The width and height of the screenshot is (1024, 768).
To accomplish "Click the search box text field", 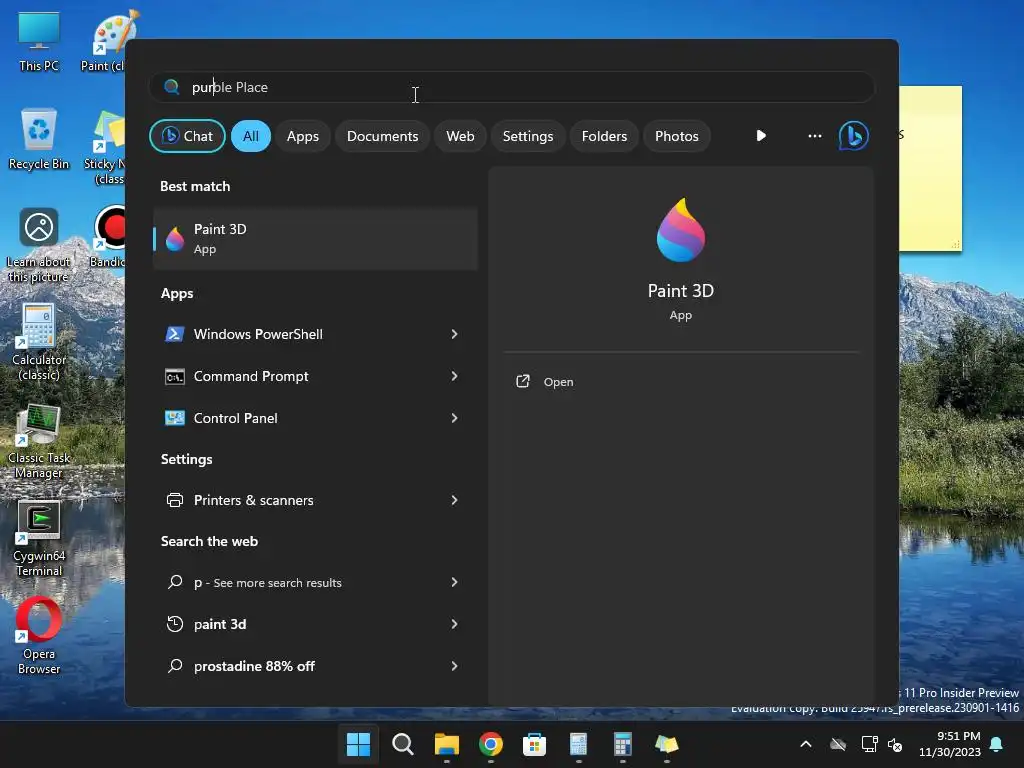I will (x=512, y=87).
